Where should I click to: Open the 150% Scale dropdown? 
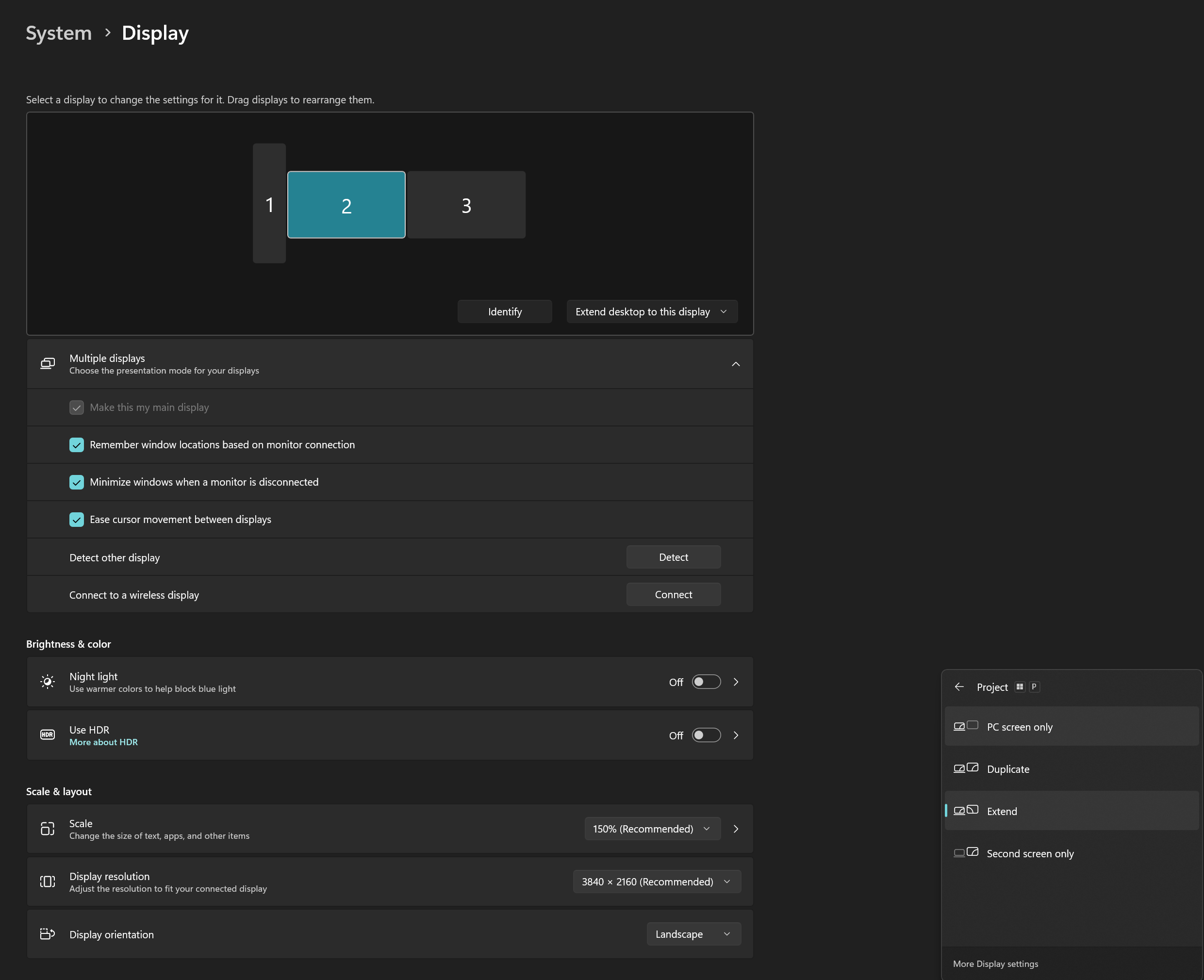[x=652, y=828]
